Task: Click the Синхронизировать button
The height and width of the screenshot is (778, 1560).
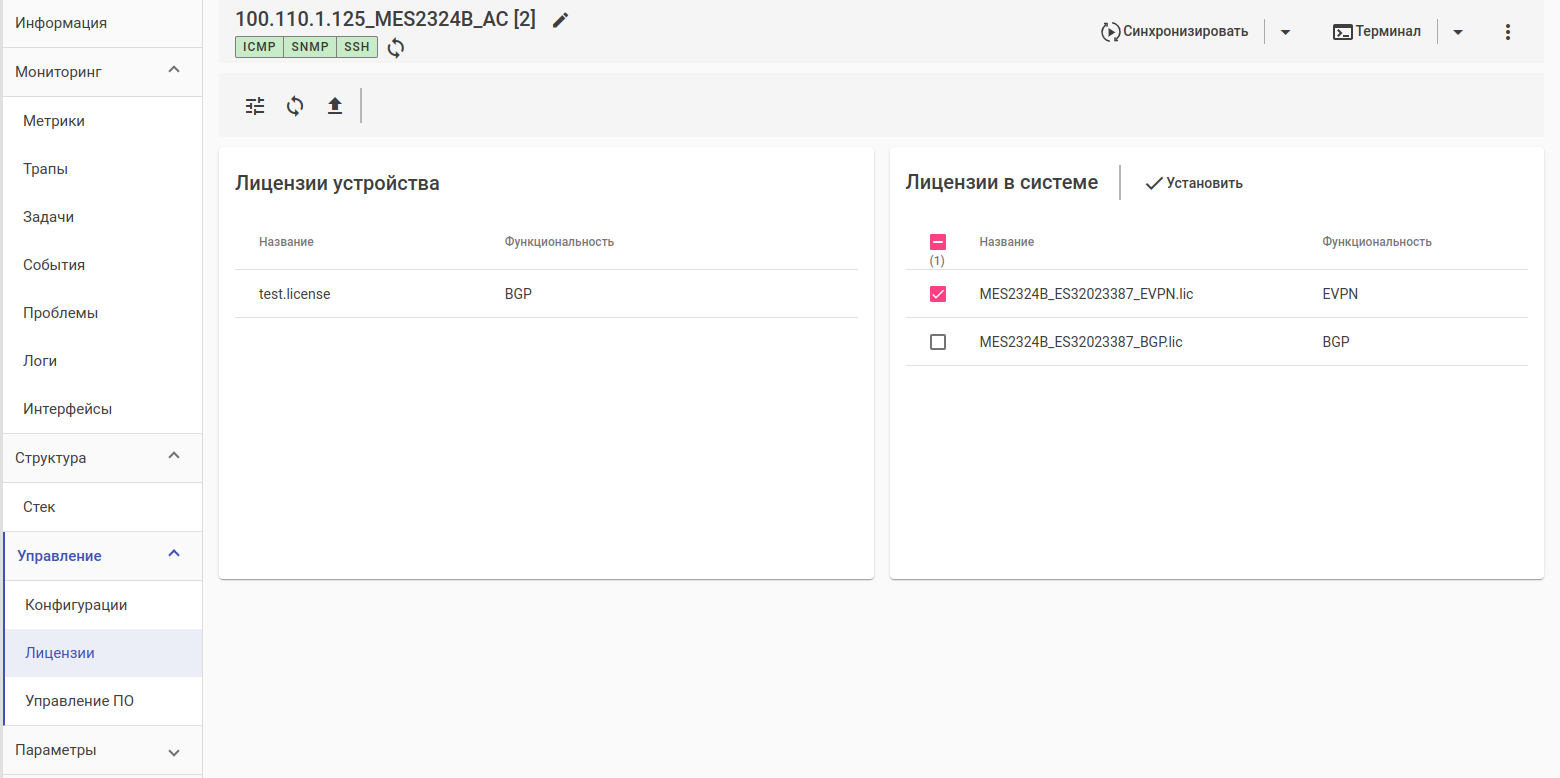Action: 1175,32
